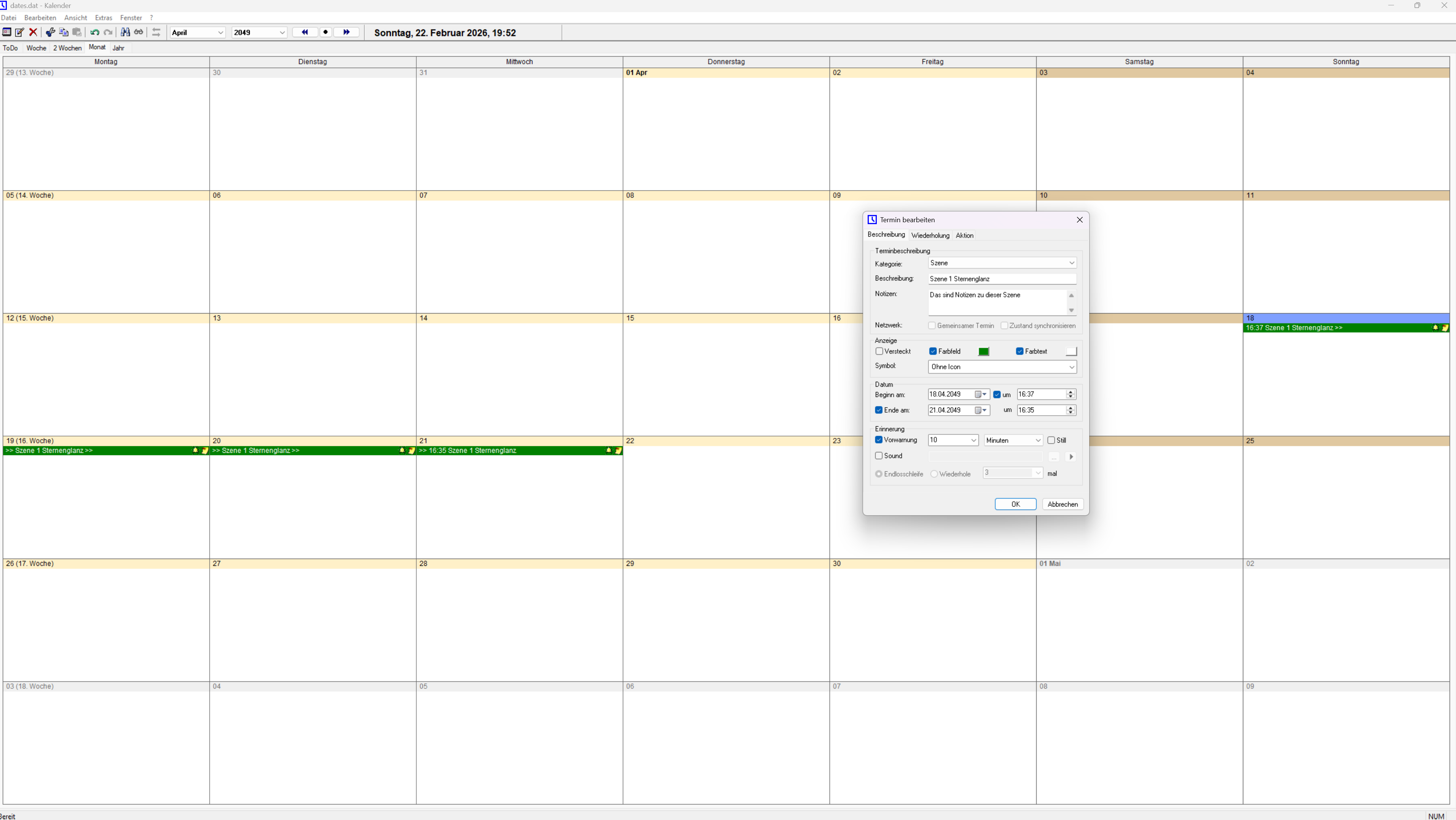Switch to the Wiederholung tab
1456x820 pixels.
(x=930, y=236)
